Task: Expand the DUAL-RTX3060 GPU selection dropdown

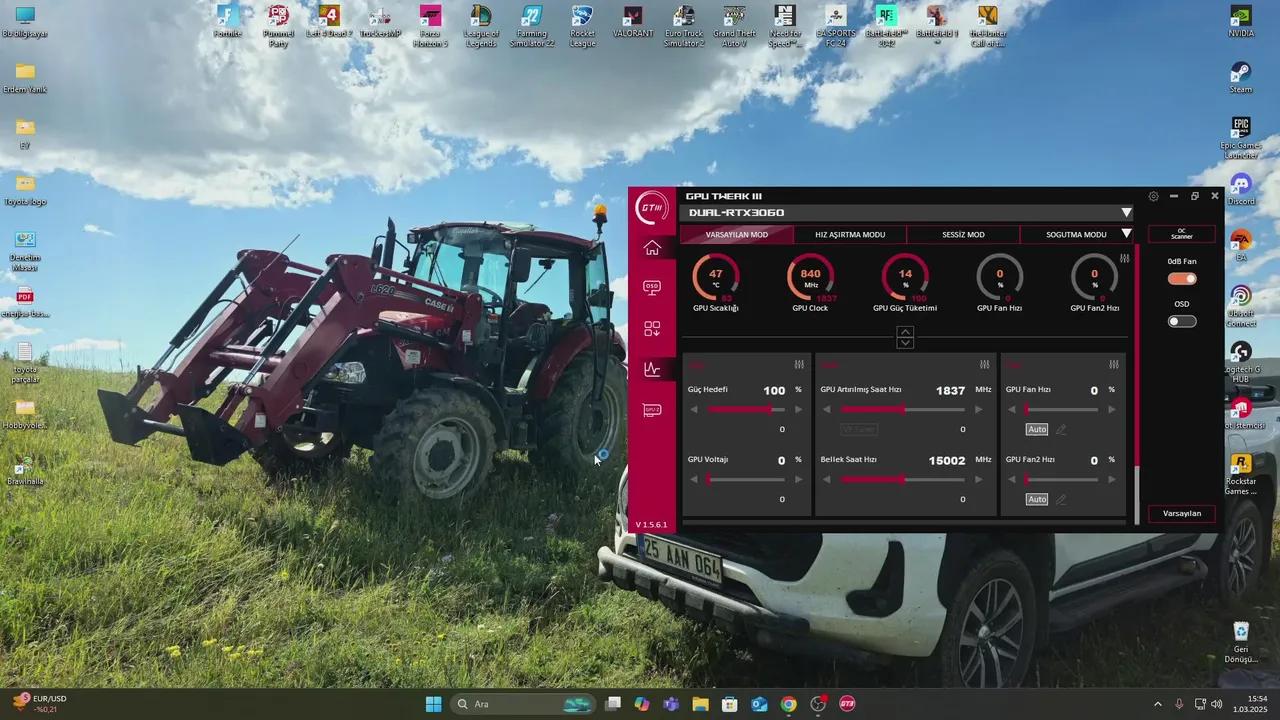Action: coord(1126,213)
